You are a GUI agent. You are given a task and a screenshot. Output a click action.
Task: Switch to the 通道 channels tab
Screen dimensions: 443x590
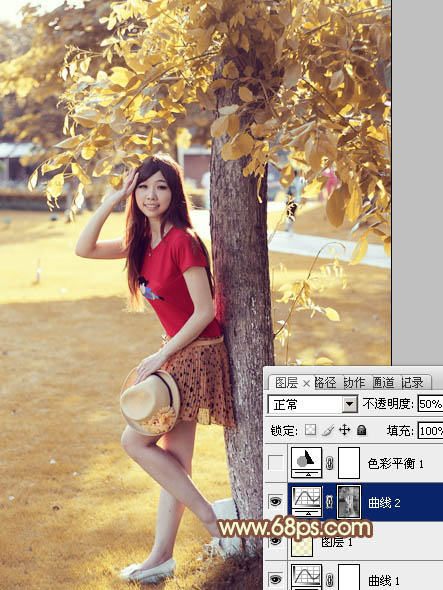pyautogui.click(x=383, y=383)
